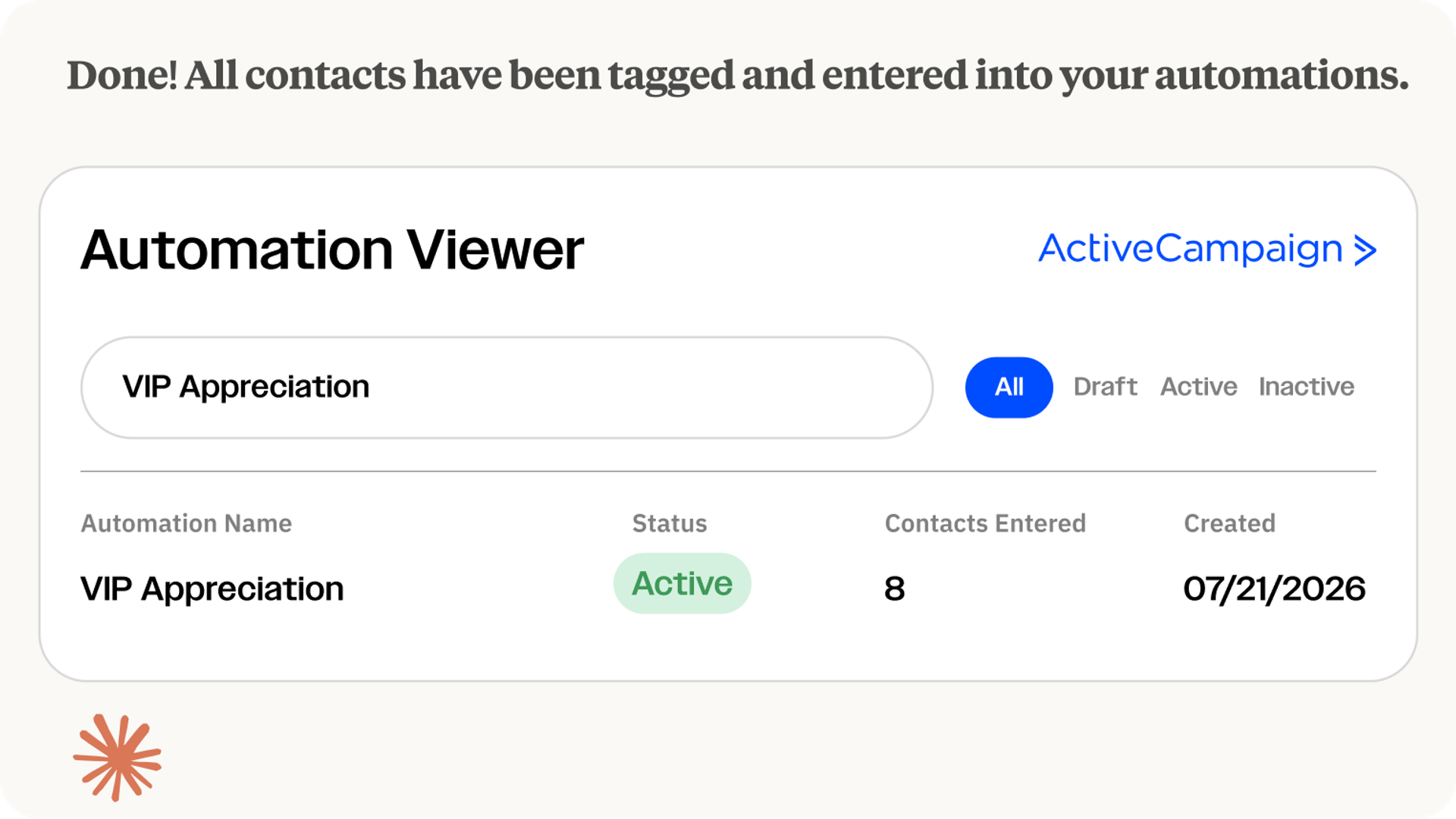Show only Inactive automations
Viewport: 1456px width, 819px height.
(x=1306, y=387)
